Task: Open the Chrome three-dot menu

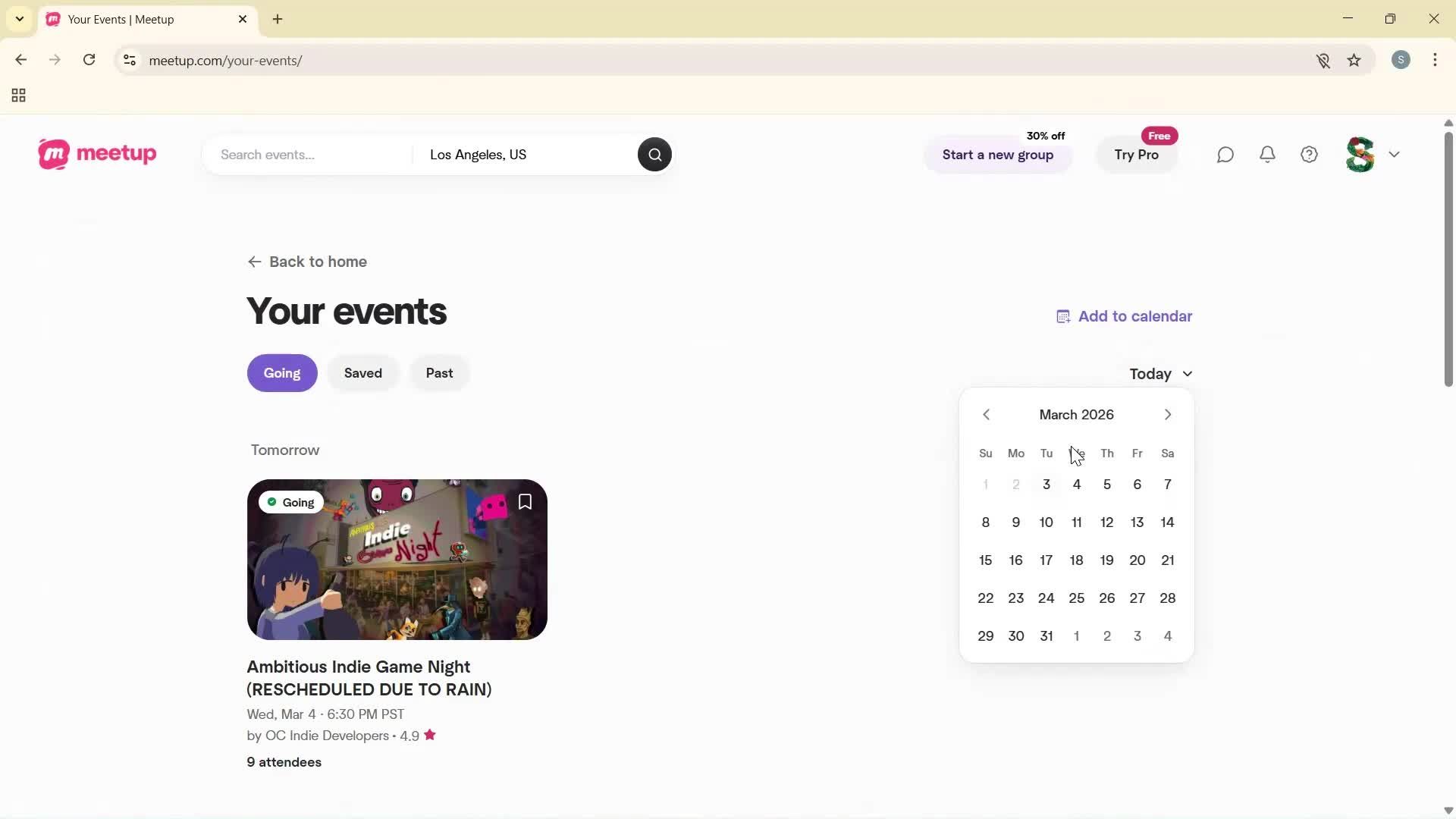Action: click(x=1435, y=60)
